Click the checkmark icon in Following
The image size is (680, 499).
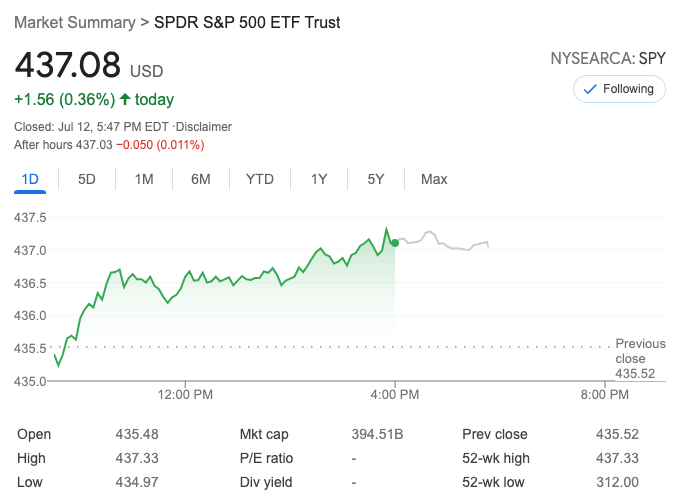pyautogui.click(x=590, y=89)
